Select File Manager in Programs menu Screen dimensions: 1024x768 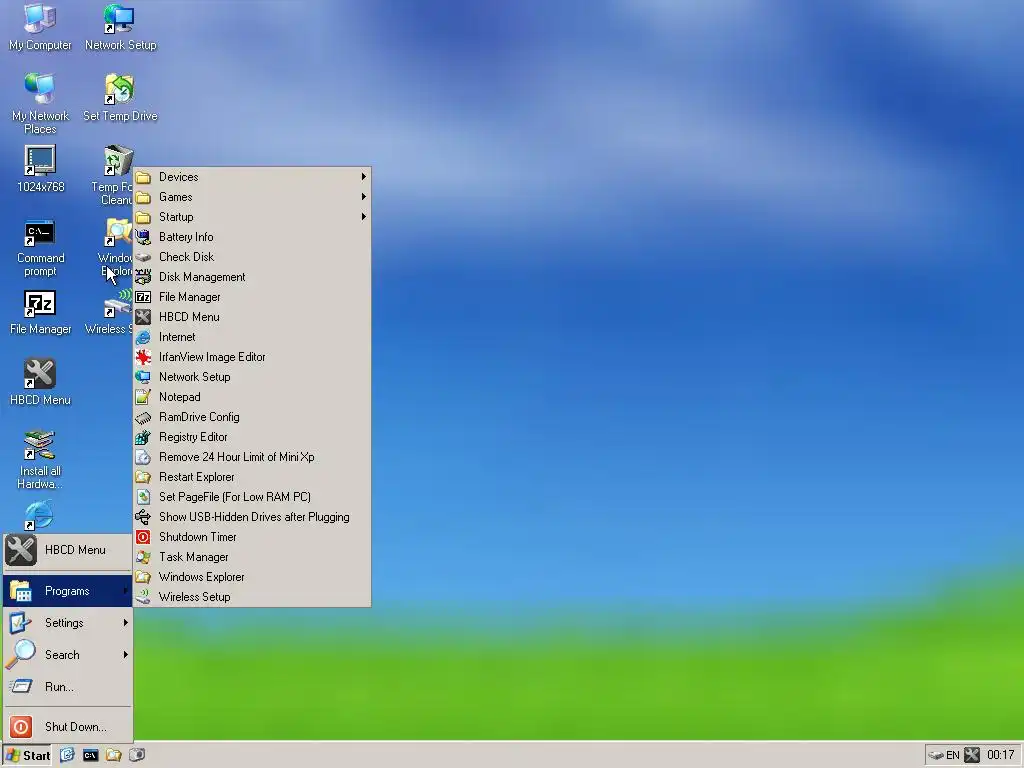252,297
